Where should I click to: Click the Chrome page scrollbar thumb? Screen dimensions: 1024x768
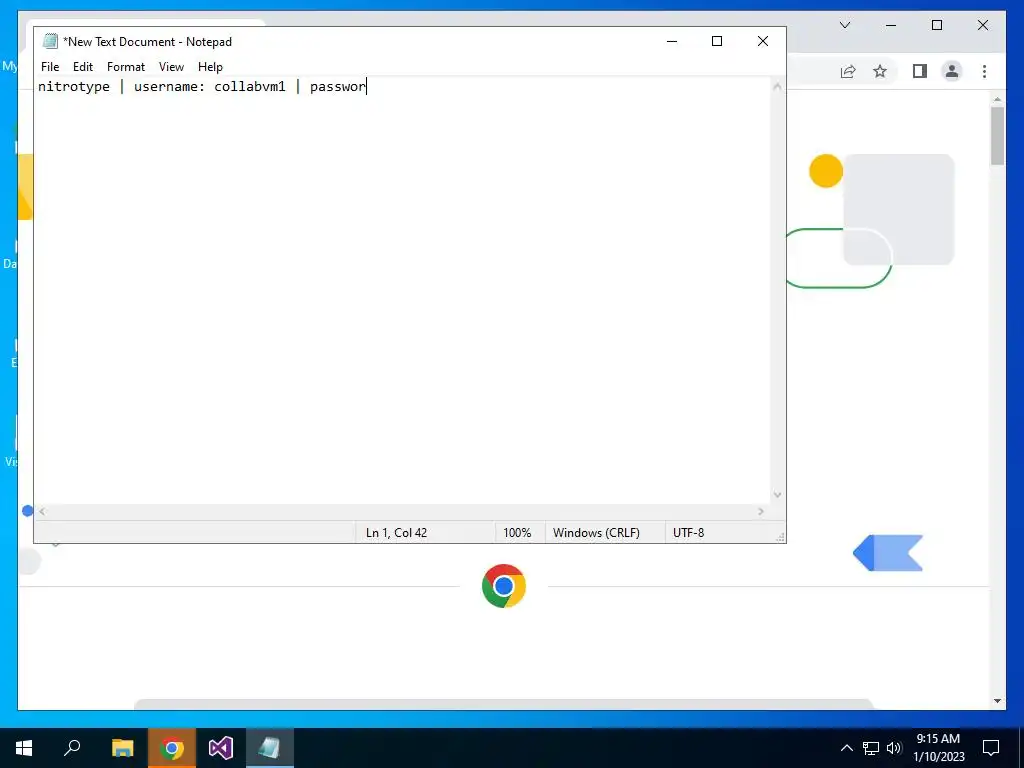(997, 136)
